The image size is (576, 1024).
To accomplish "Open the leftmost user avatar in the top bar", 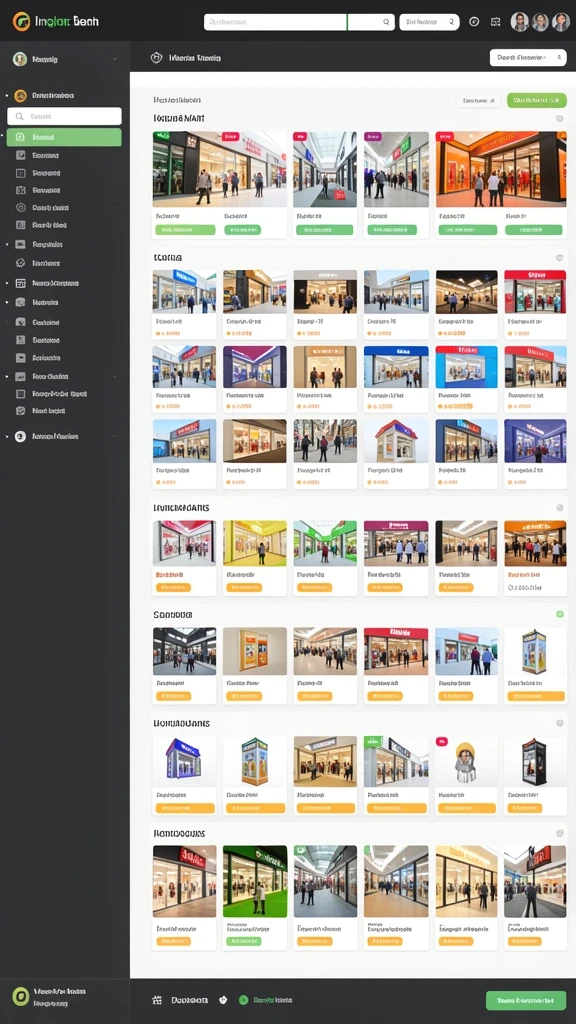I will tap(519, 22).
